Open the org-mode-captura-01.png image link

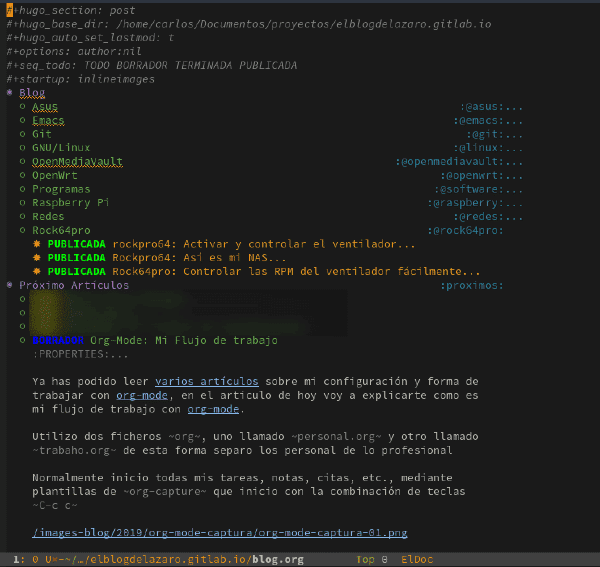220,533
